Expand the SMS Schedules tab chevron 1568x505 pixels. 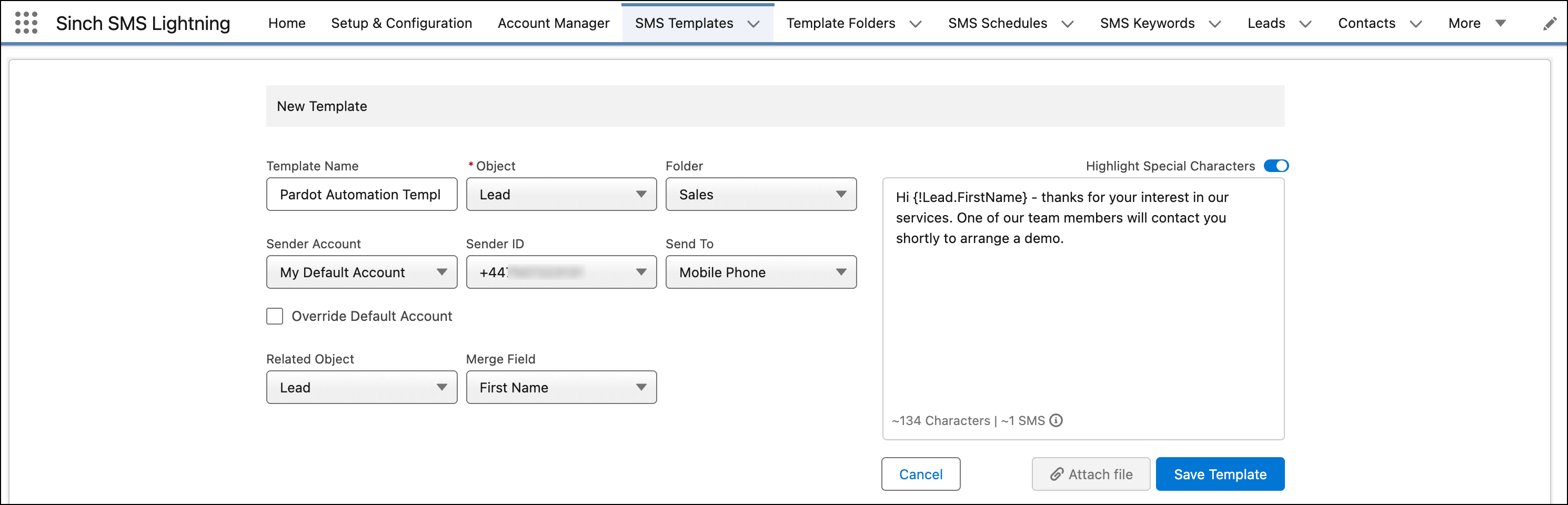pos(1068,24)
